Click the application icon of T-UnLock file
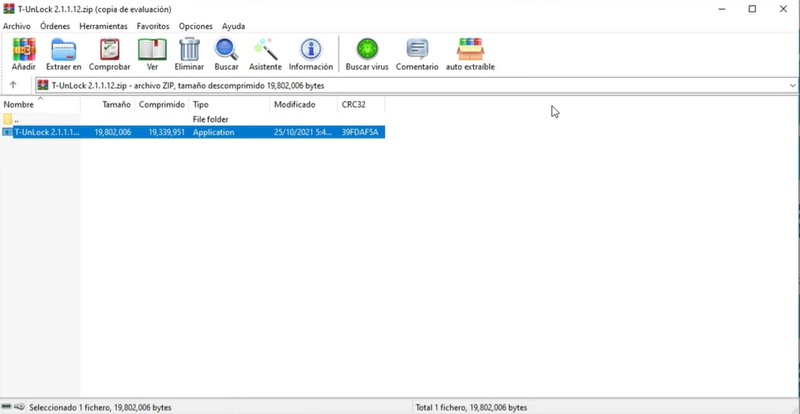The image size is (800, 414). (7, 132)
